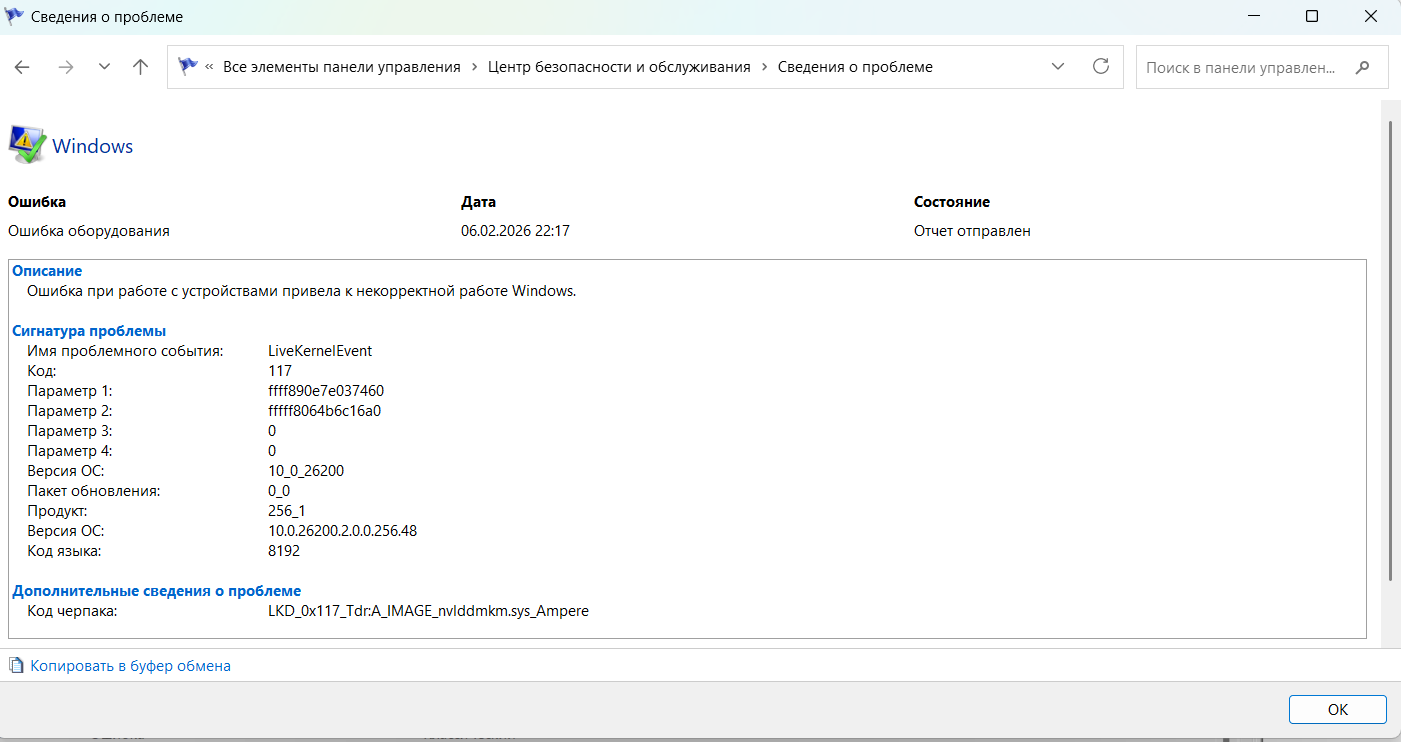
Task: Expand the chevron after 'Все элементы панели управления'
Action: (x=474, y=67)
